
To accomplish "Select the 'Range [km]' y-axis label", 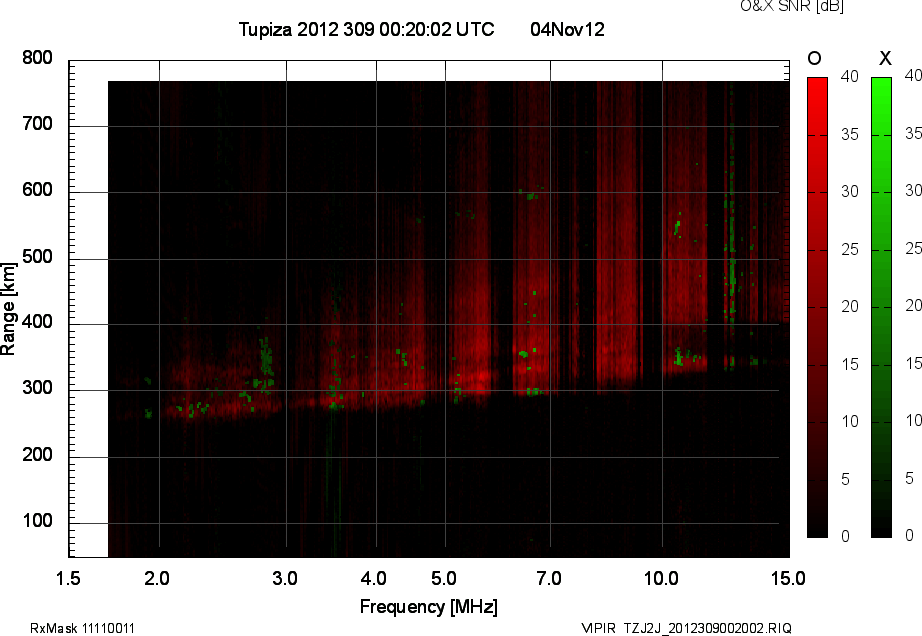I will click(x=9, y=307).
